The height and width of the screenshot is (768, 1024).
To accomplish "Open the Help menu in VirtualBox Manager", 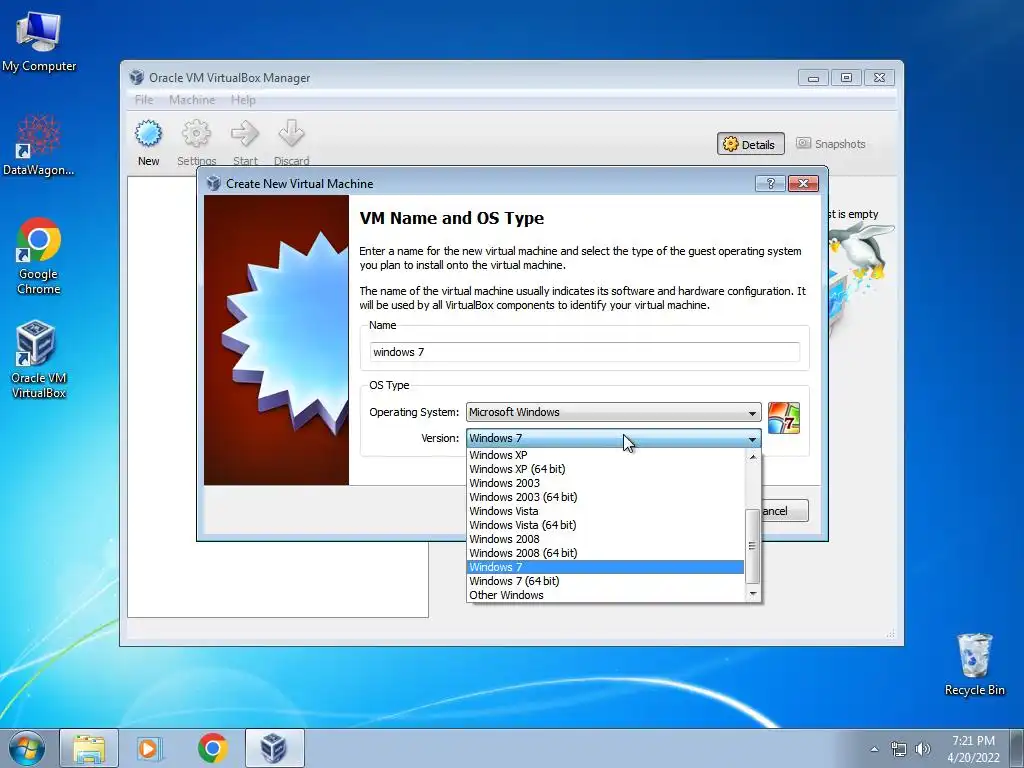I will [243, 100].
